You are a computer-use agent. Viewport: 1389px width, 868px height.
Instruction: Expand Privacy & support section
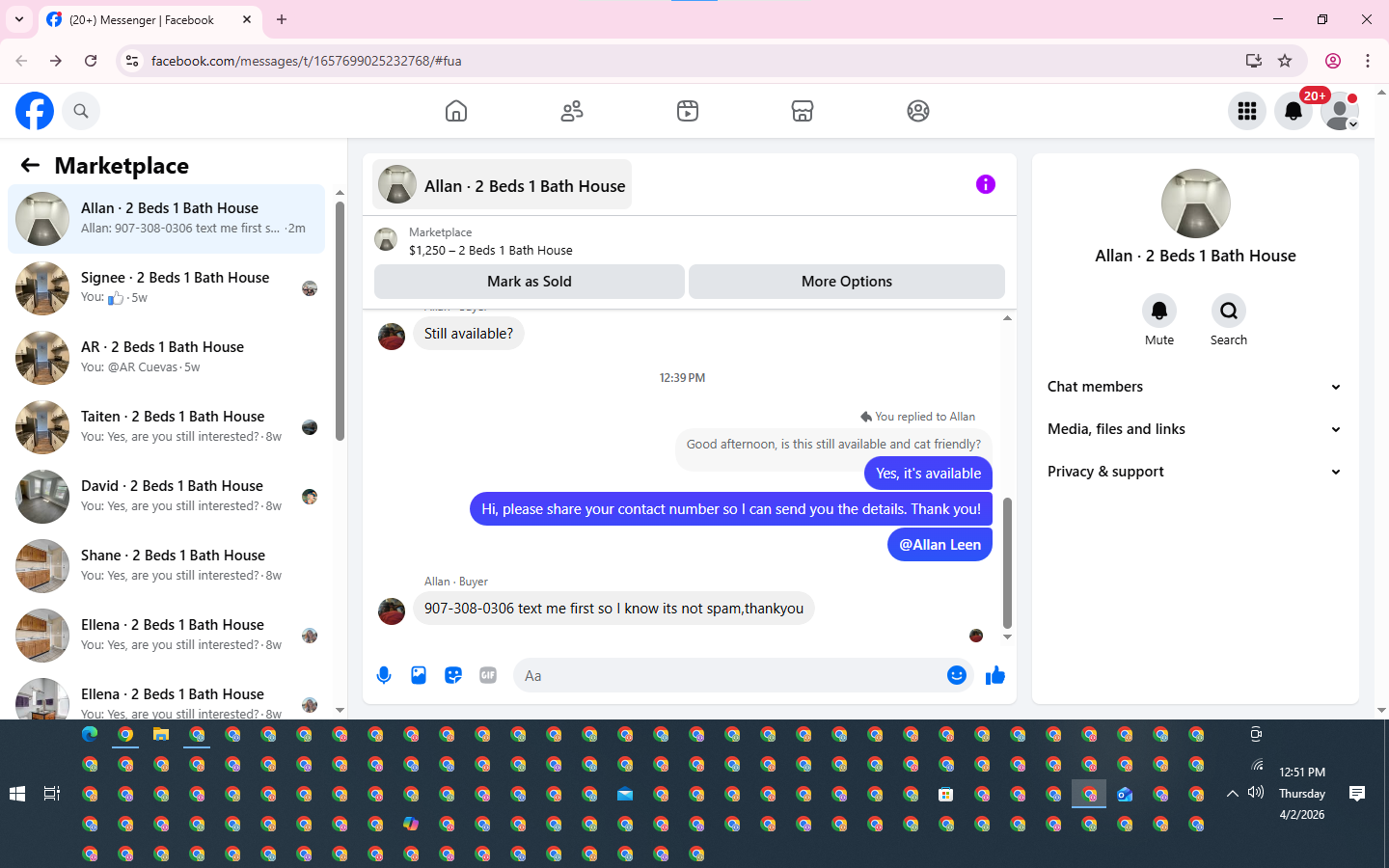pyautogui.click(x=1194, y=472)
